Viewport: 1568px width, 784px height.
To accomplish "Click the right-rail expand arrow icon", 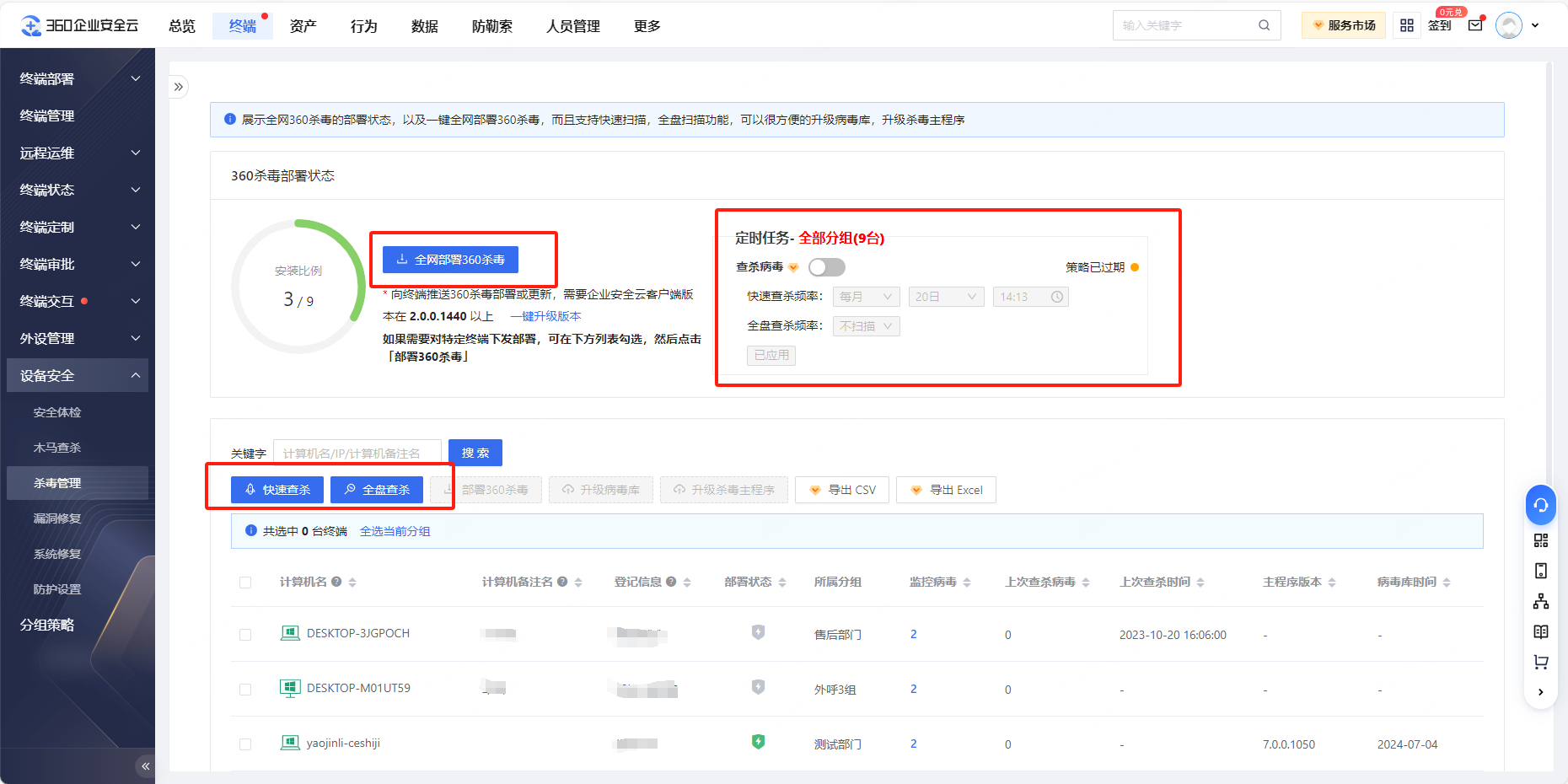I will (1541, 692).
